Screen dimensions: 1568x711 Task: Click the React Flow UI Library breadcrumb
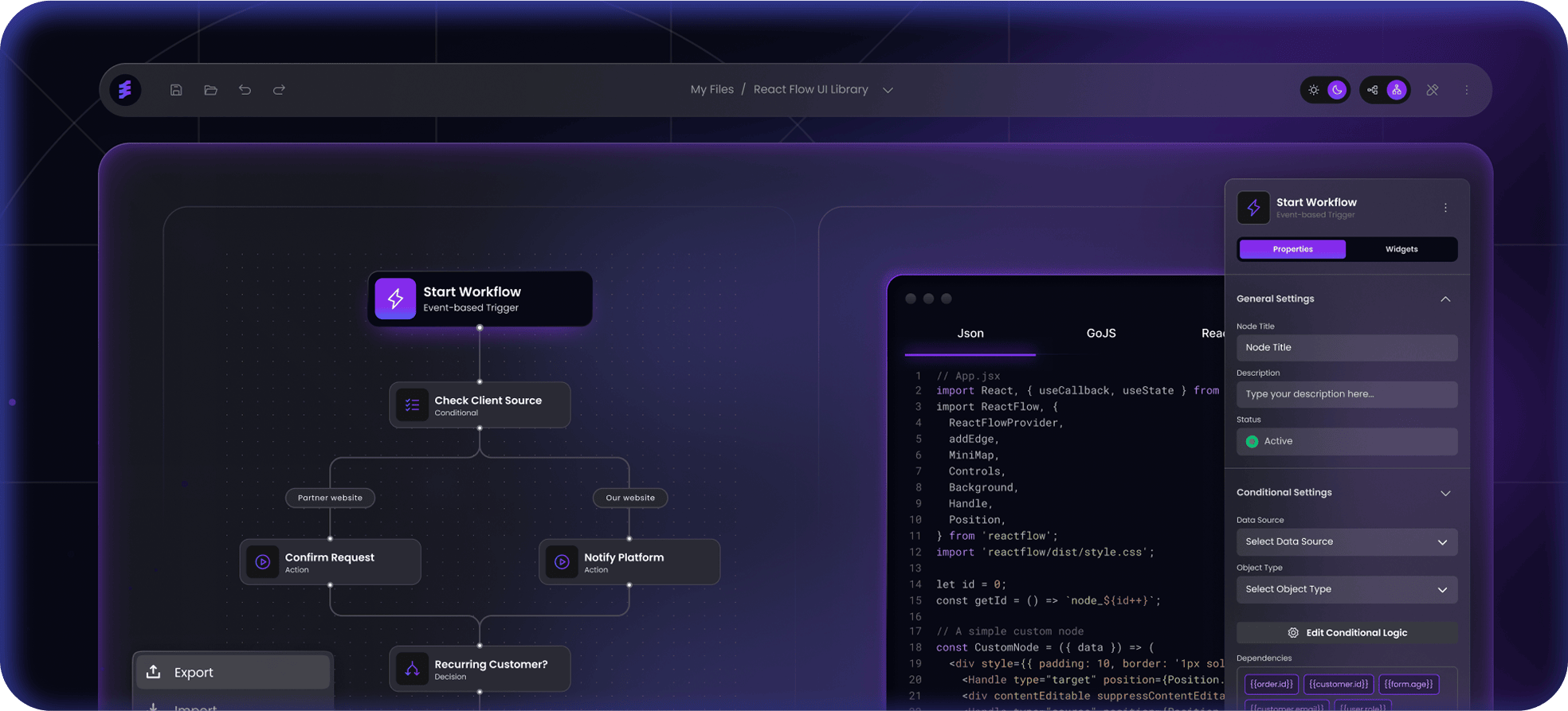(810, 89)
